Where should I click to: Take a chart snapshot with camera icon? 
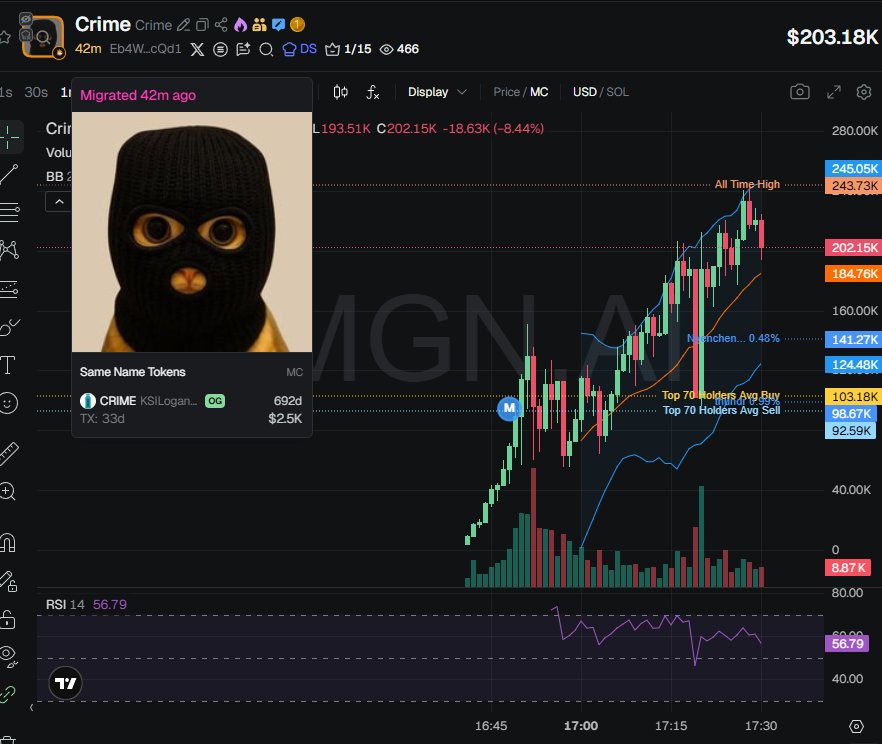click(x=800, y=92)
